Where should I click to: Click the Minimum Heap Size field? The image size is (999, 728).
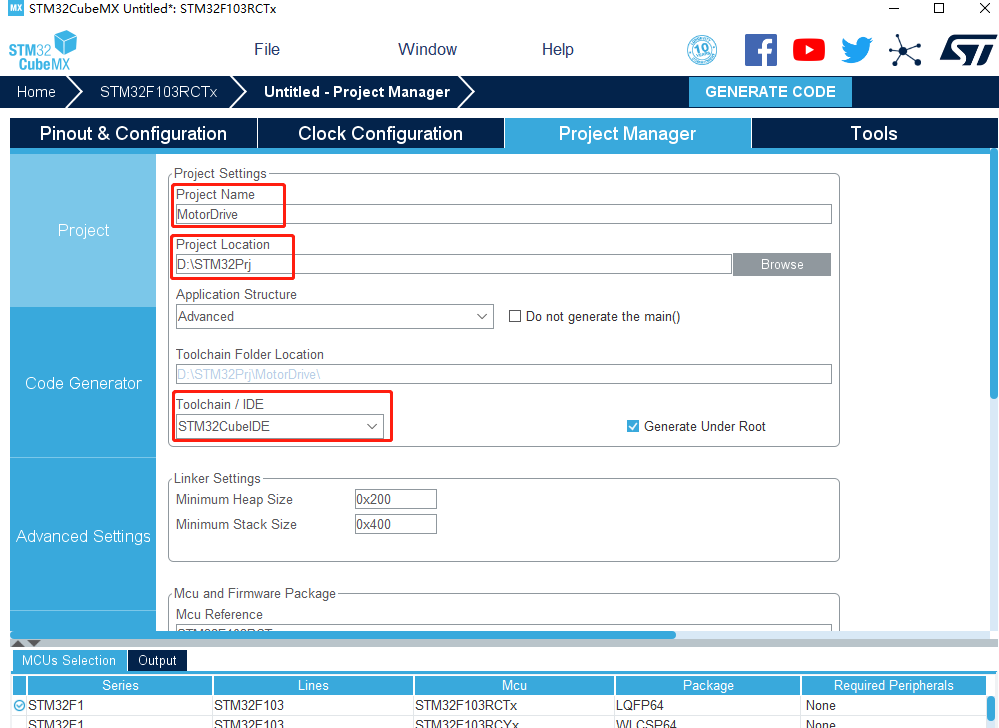(x=396, y=499)
